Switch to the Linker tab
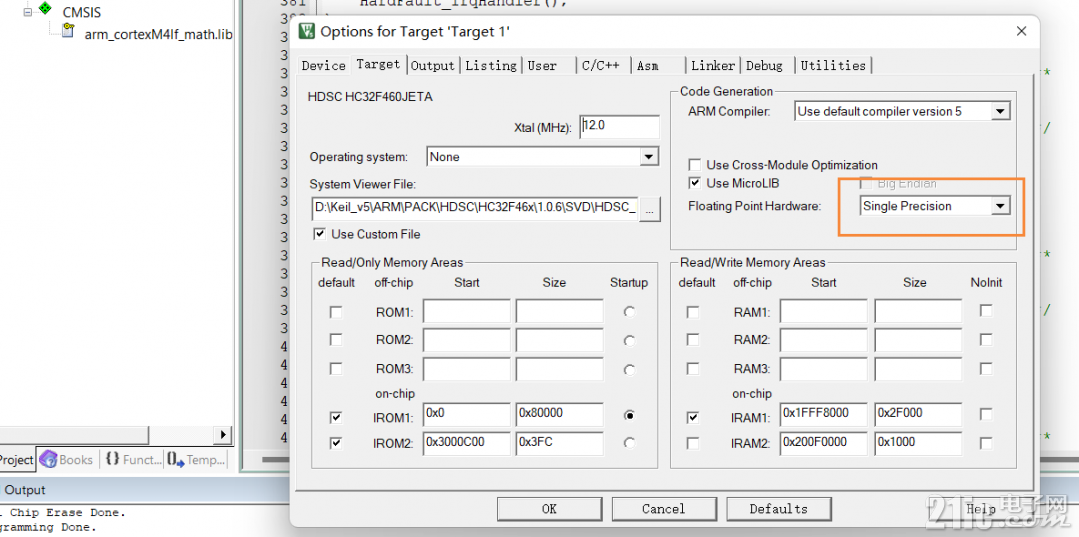The image size is (1079, 537). click(x=713, y=65)
